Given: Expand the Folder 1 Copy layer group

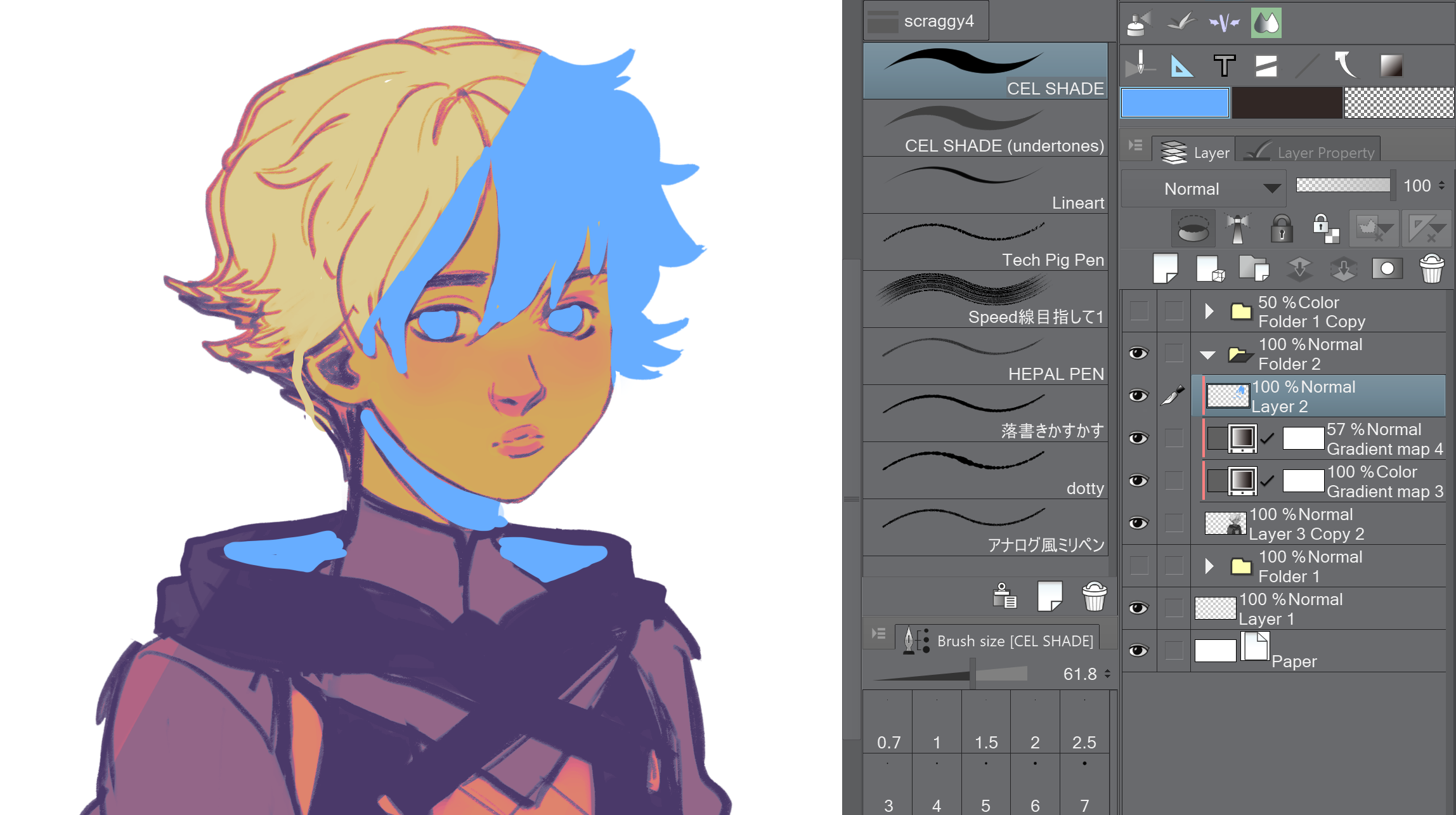Looking at the screenshot, I should pos(1210,312).
